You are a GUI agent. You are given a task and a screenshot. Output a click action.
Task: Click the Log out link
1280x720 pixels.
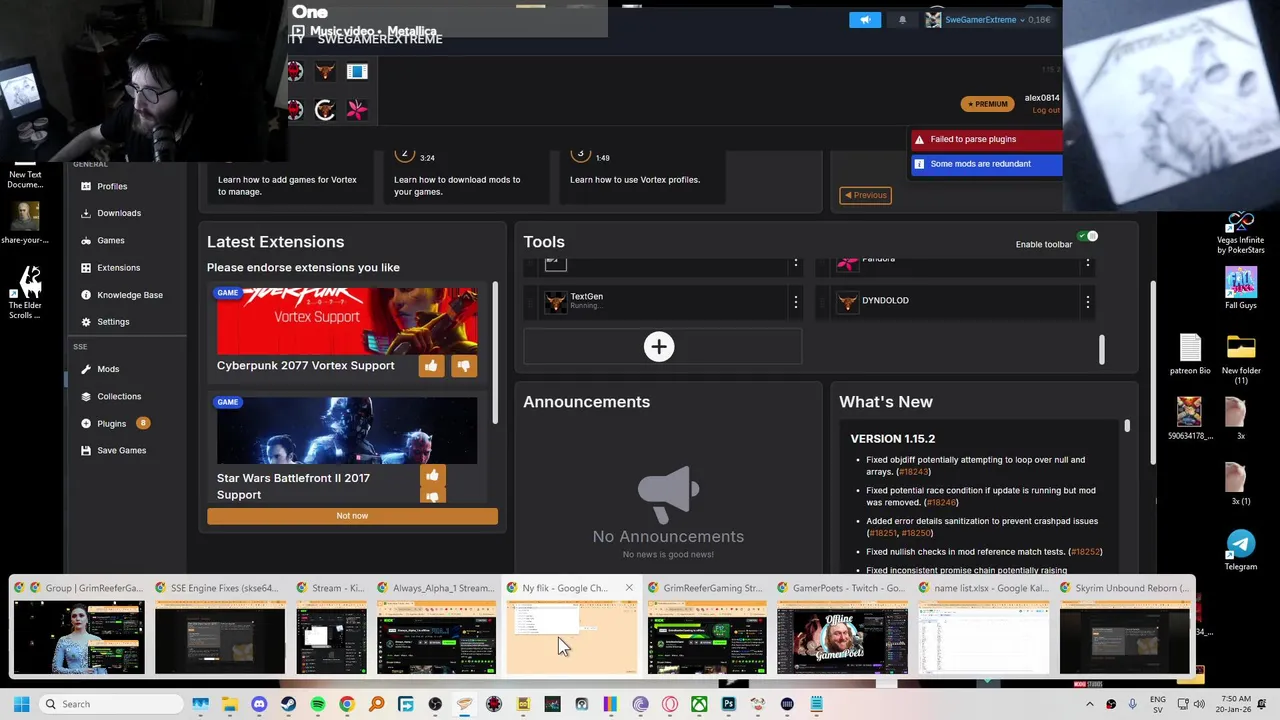[x=1046, y=110]
